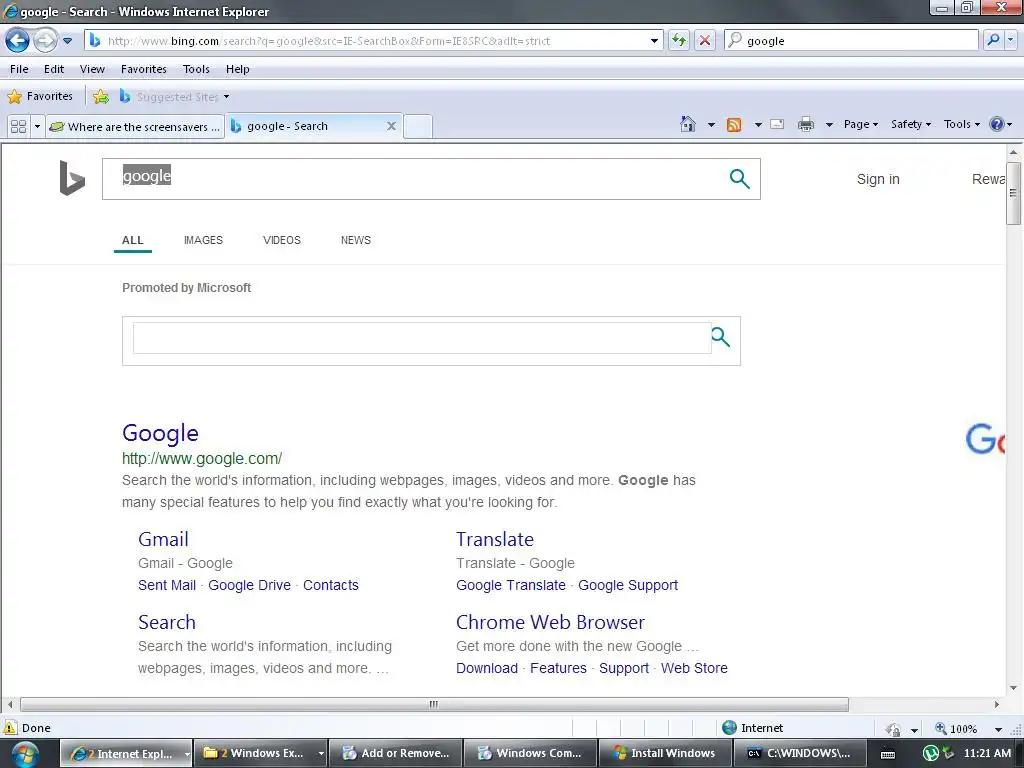Image resolution: width=1024 pixels, height=768 pixels.
Task: Switch to Add or Remove taskbar button
Action: click(396, 753)
